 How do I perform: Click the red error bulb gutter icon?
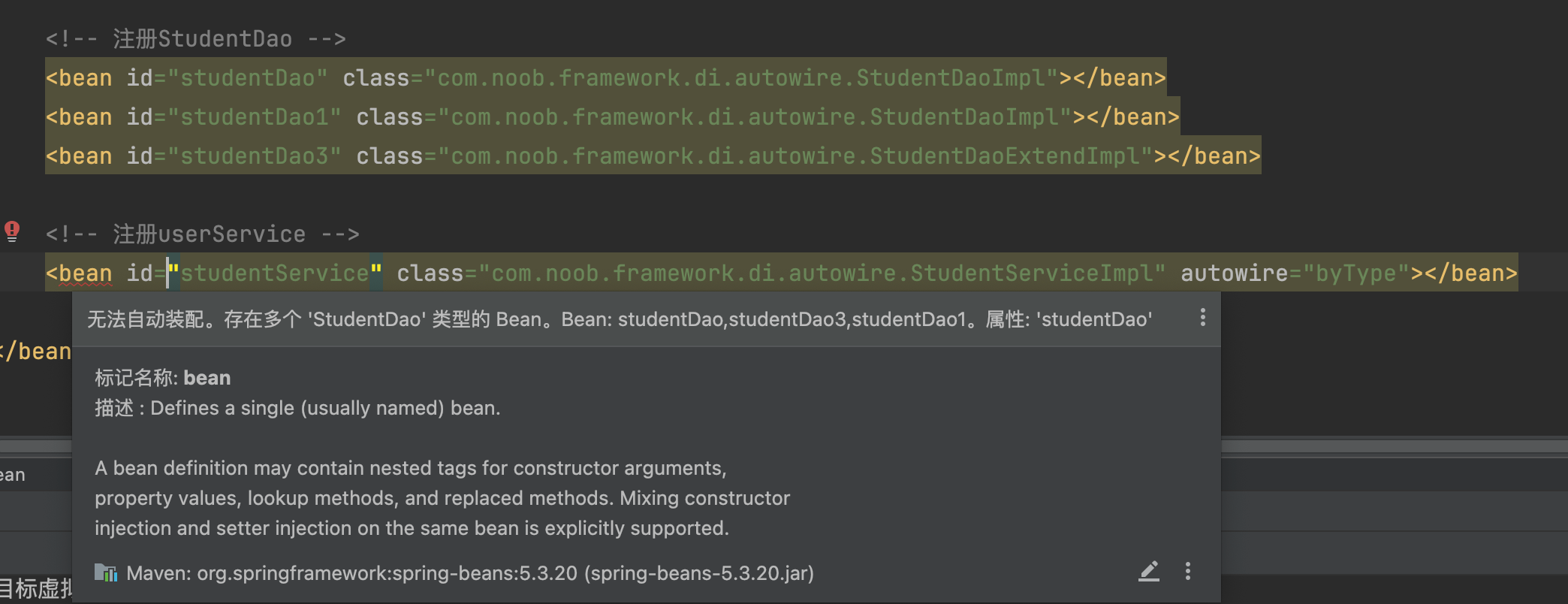(x=12, y=231)
